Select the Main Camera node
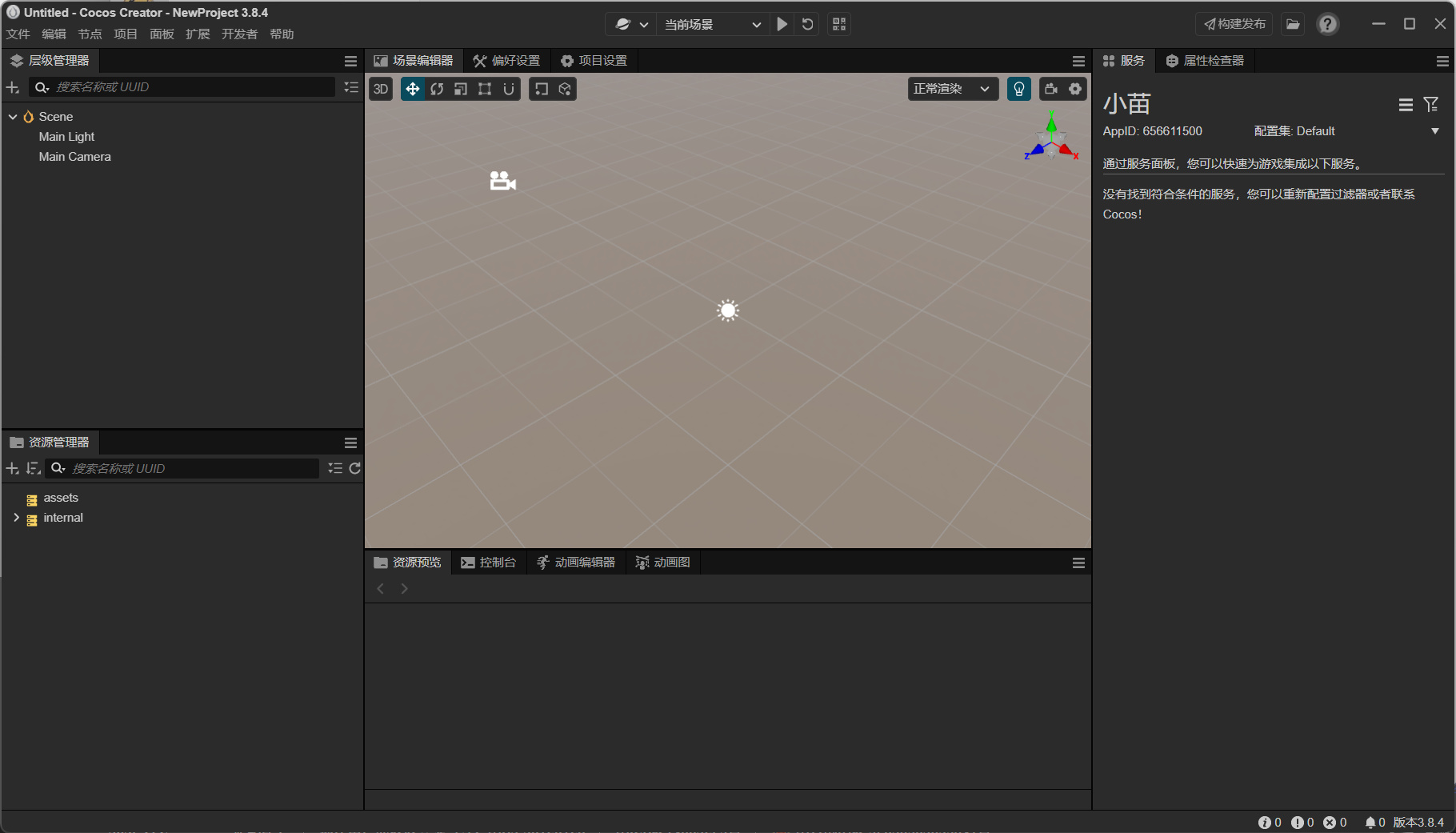The height and width of the screenshot is (833, 1456). (x=74, y=157)
